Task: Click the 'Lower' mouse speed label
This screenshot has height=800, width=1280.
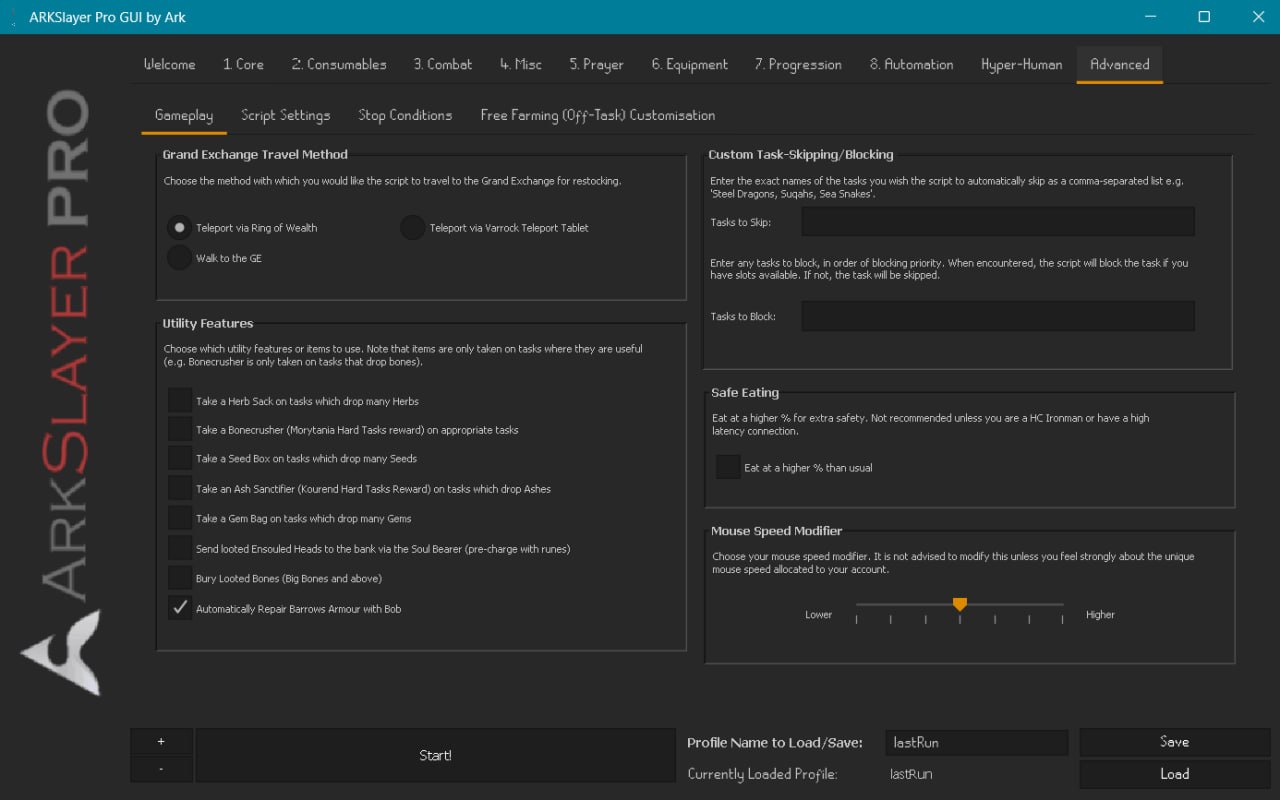Action: 819,615
